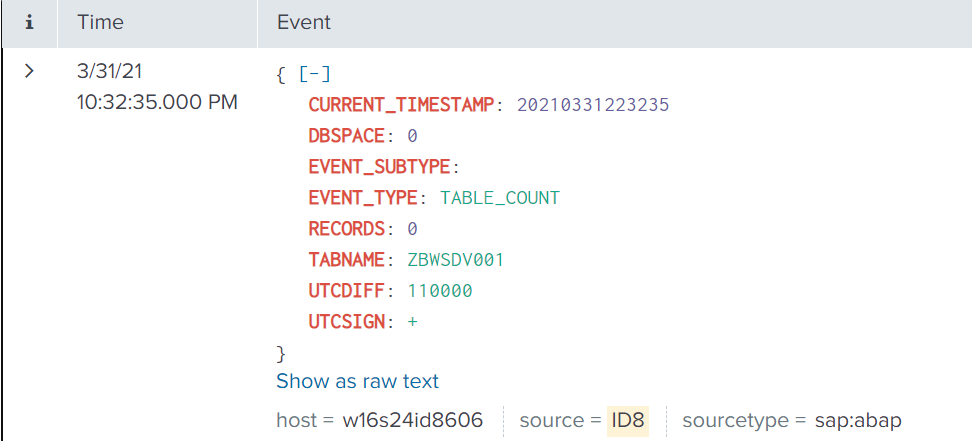Click the EVENT_SUBTYPE field name
This screenshot has height=441, width=972.
click(x=381, y=167)
